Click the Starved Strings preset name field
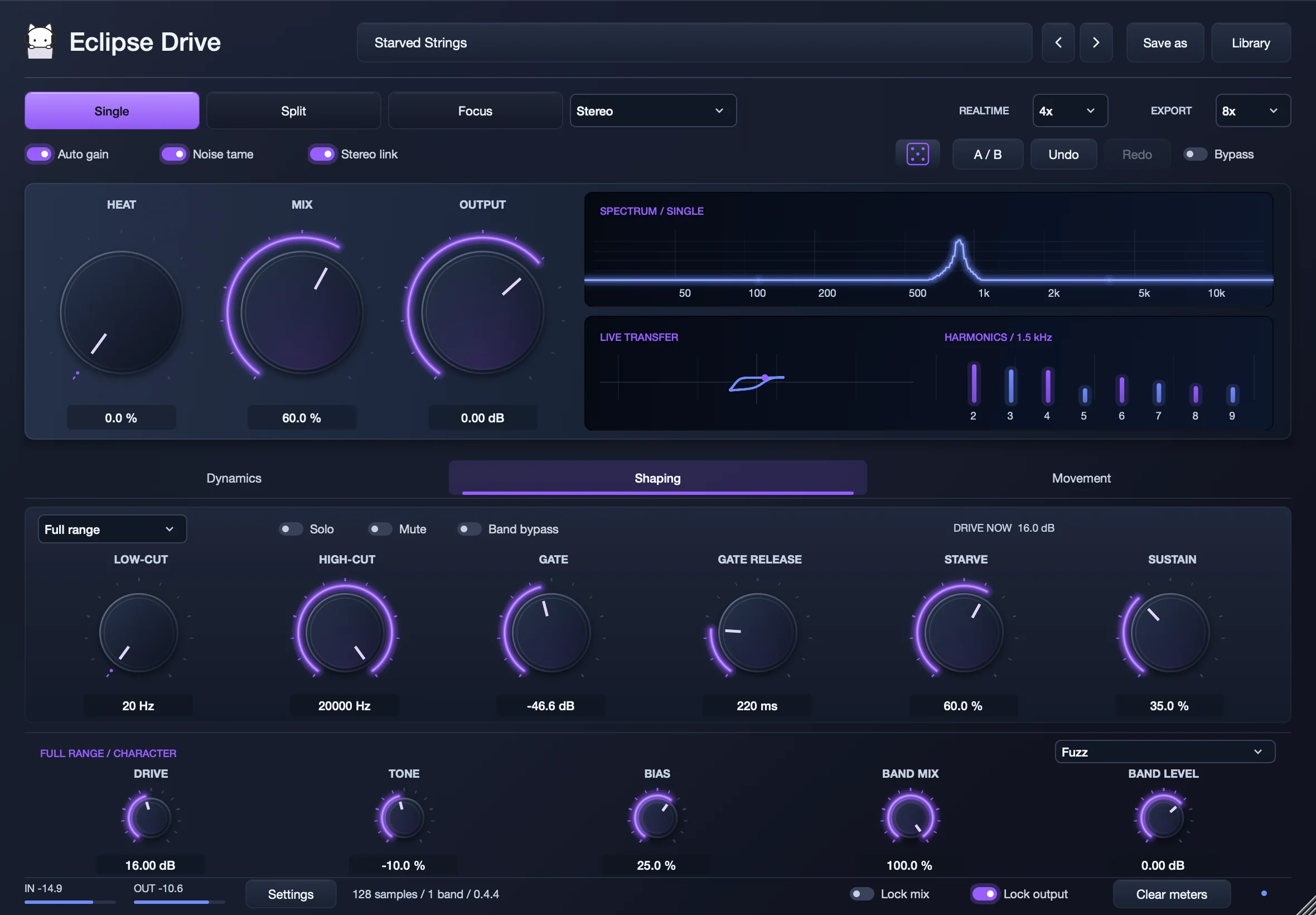Image resolution: width=1316 pixels, height=915 pixels. [x=694, y=42]
